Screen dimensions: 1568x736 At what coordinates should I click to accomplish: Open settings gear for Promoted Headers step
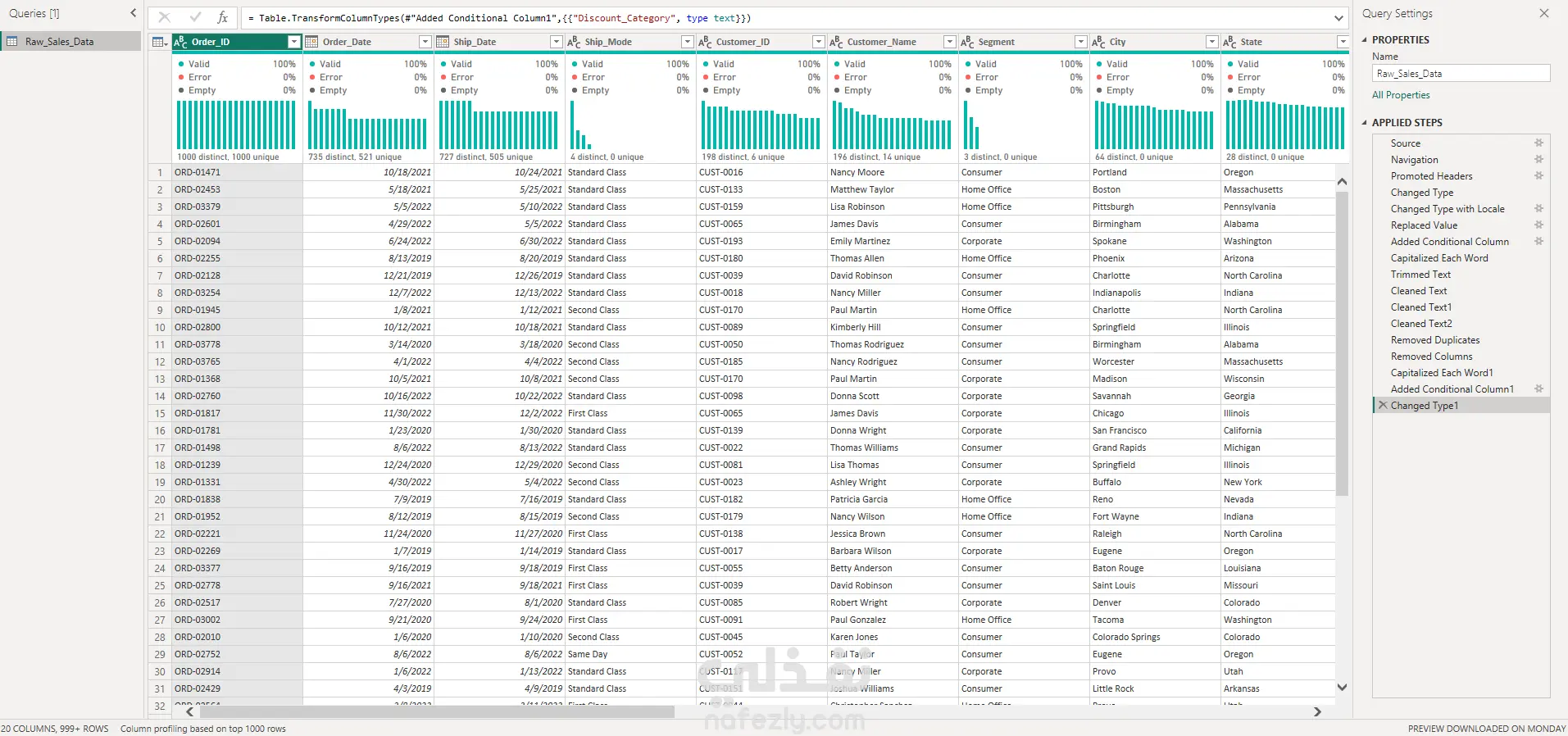click(1538, 175)
